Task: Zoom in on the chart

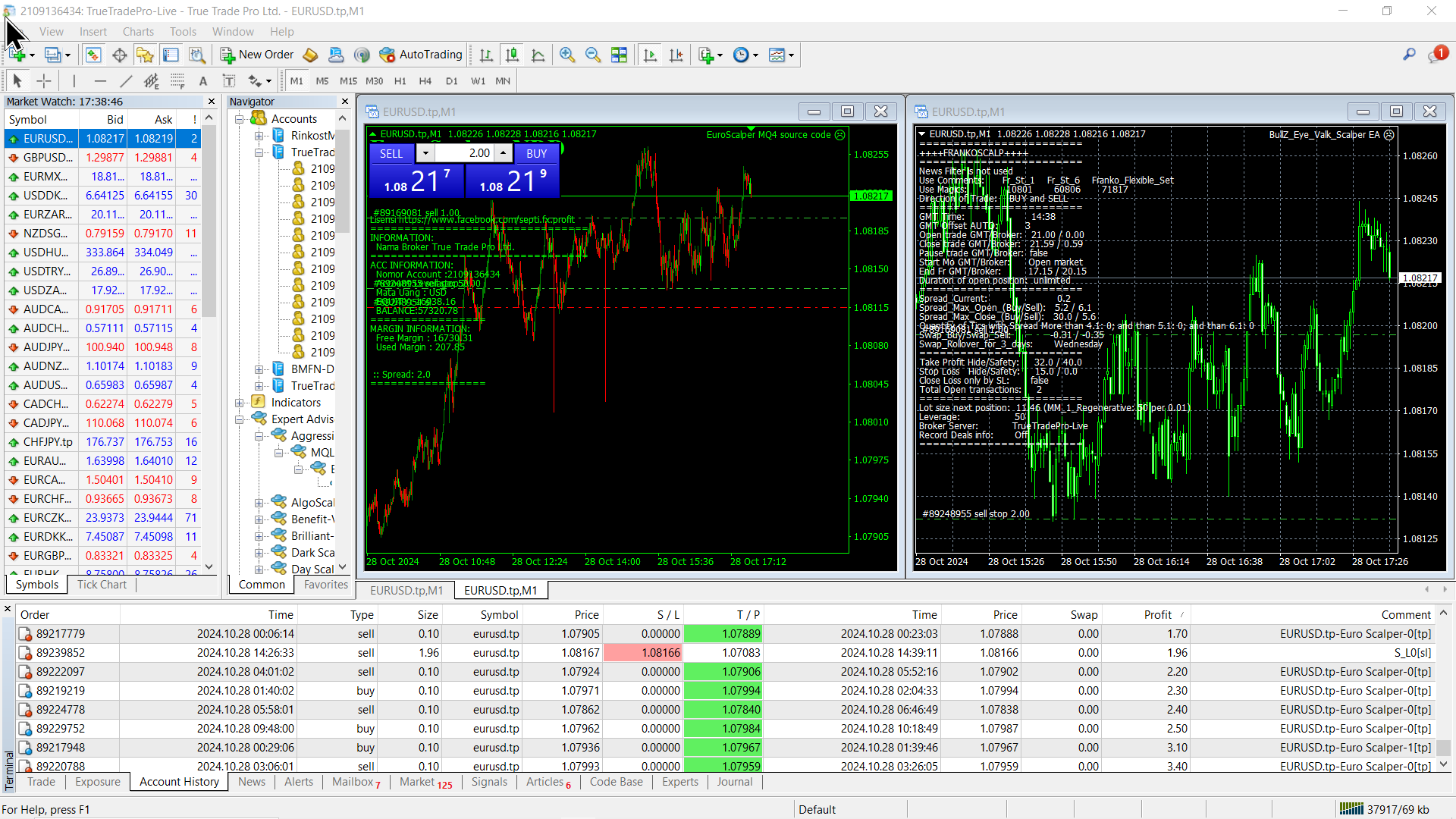Action: (566, 55)
